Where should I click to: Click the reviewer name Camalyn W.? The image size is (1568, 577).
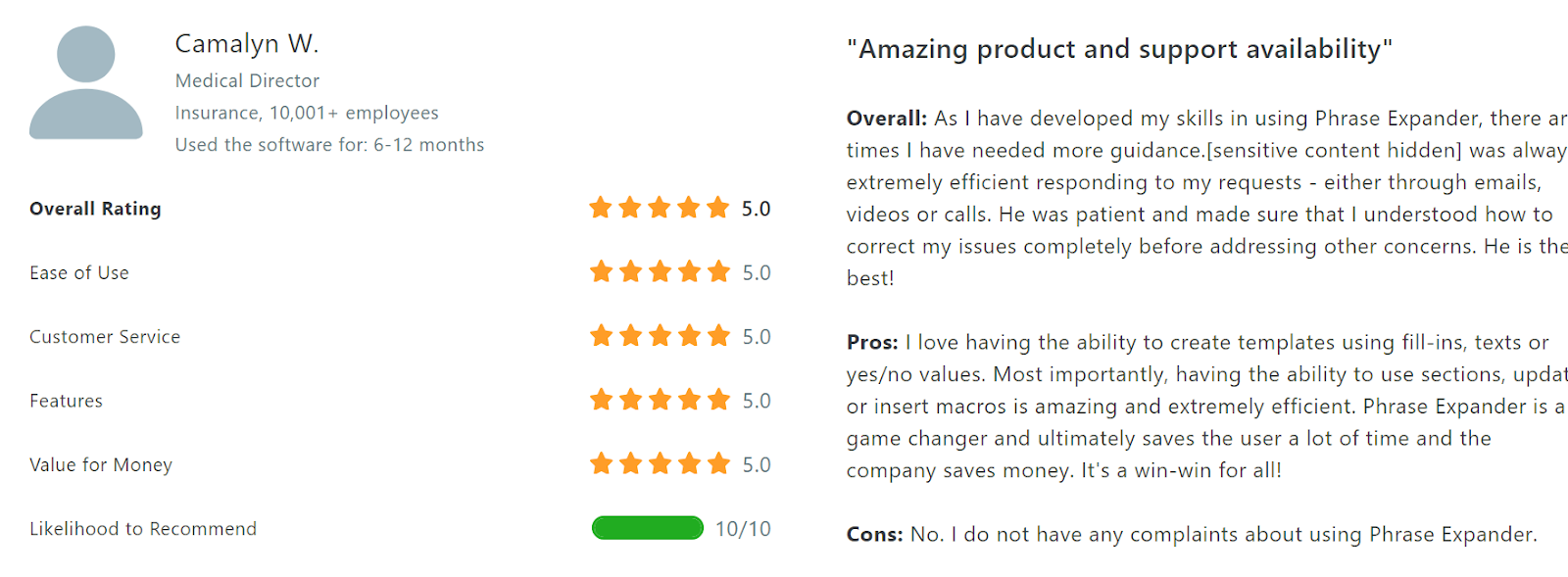click(247, 44)
